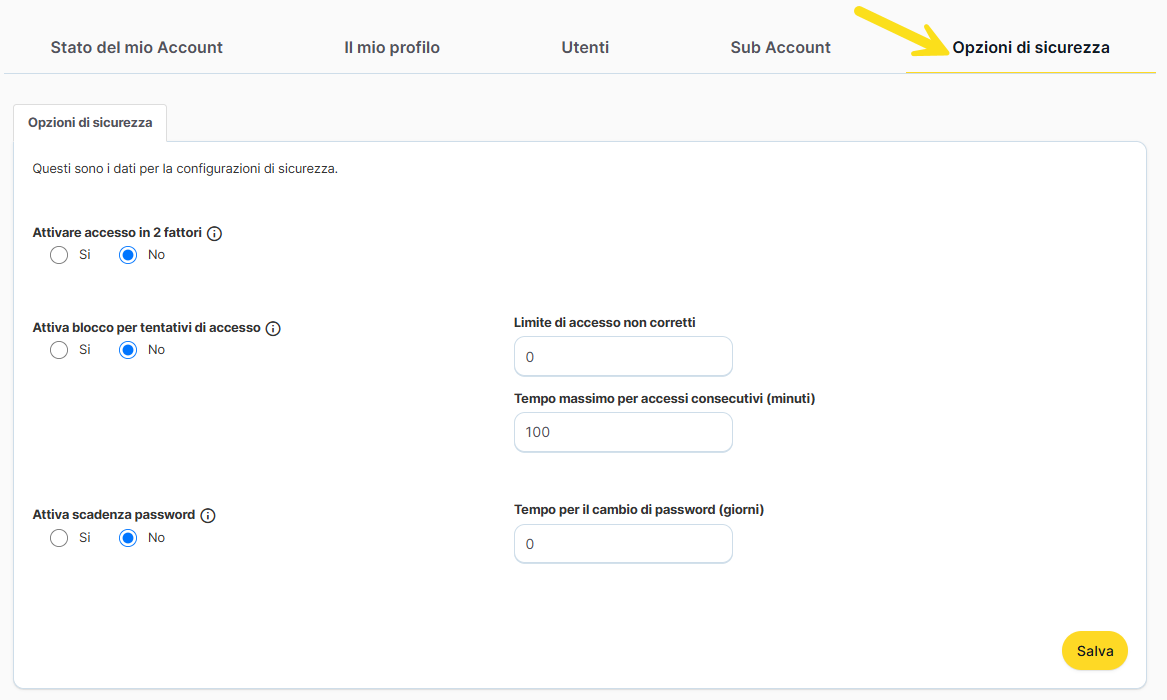Screen dimensions: 1167x700
Task: Switch to 'Stato del mio Account' tab
Action: (x=137, y=47)
